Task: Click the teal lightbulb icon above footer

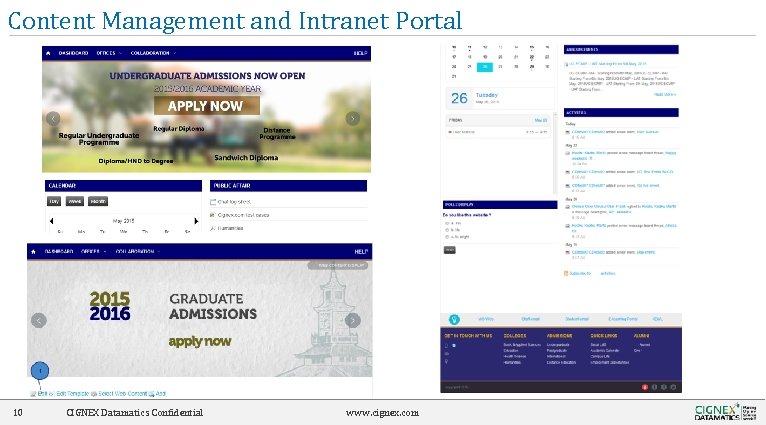Action: 454,319
